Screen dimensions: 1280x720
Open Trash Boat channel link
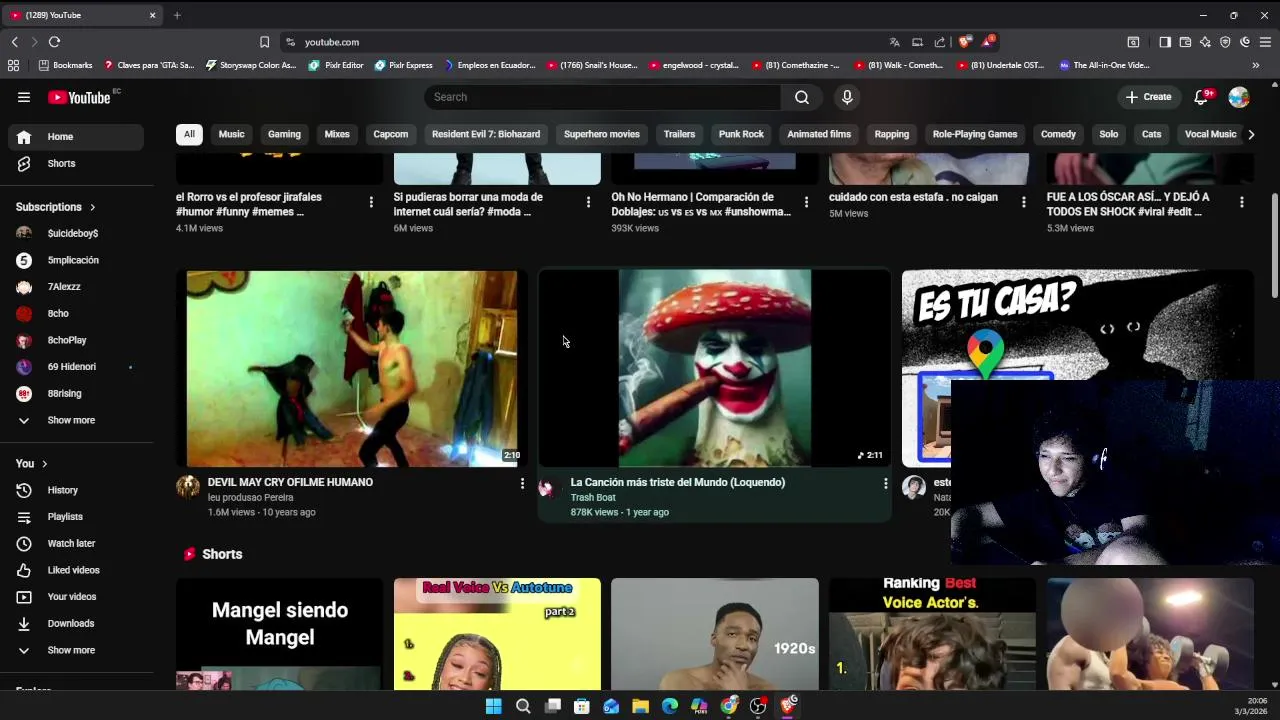(x=593, y=497)
